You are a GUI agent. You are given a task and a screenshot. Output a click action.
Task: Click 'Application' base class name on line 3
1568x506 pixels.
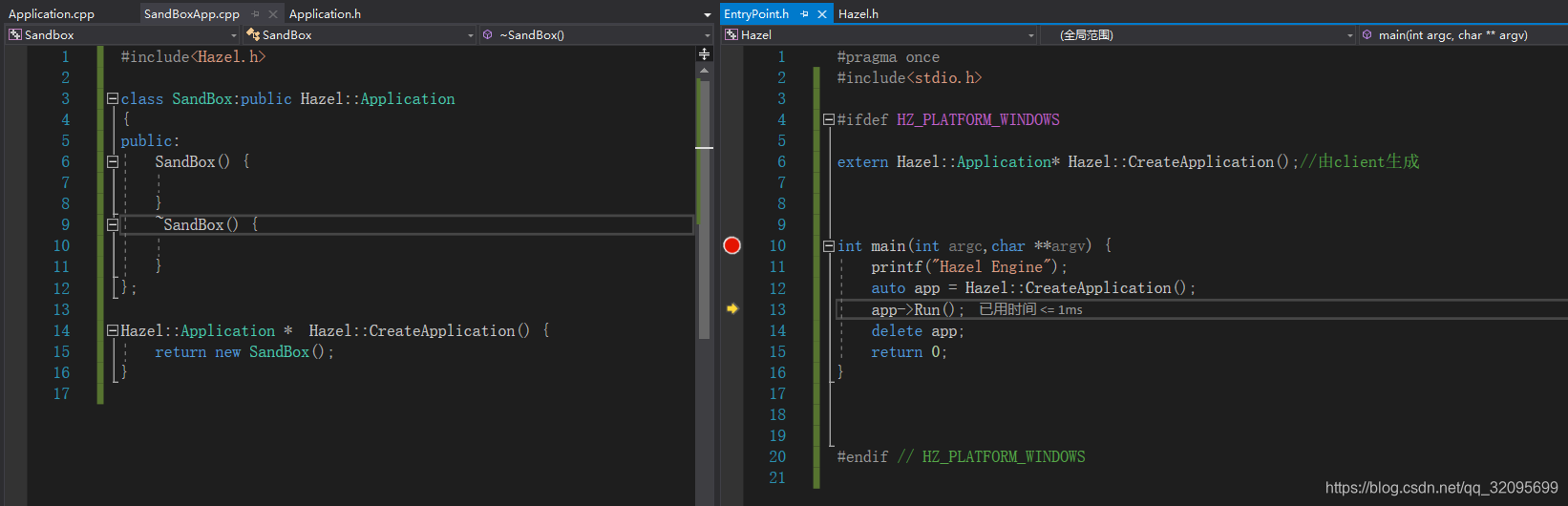coord(408,98)
